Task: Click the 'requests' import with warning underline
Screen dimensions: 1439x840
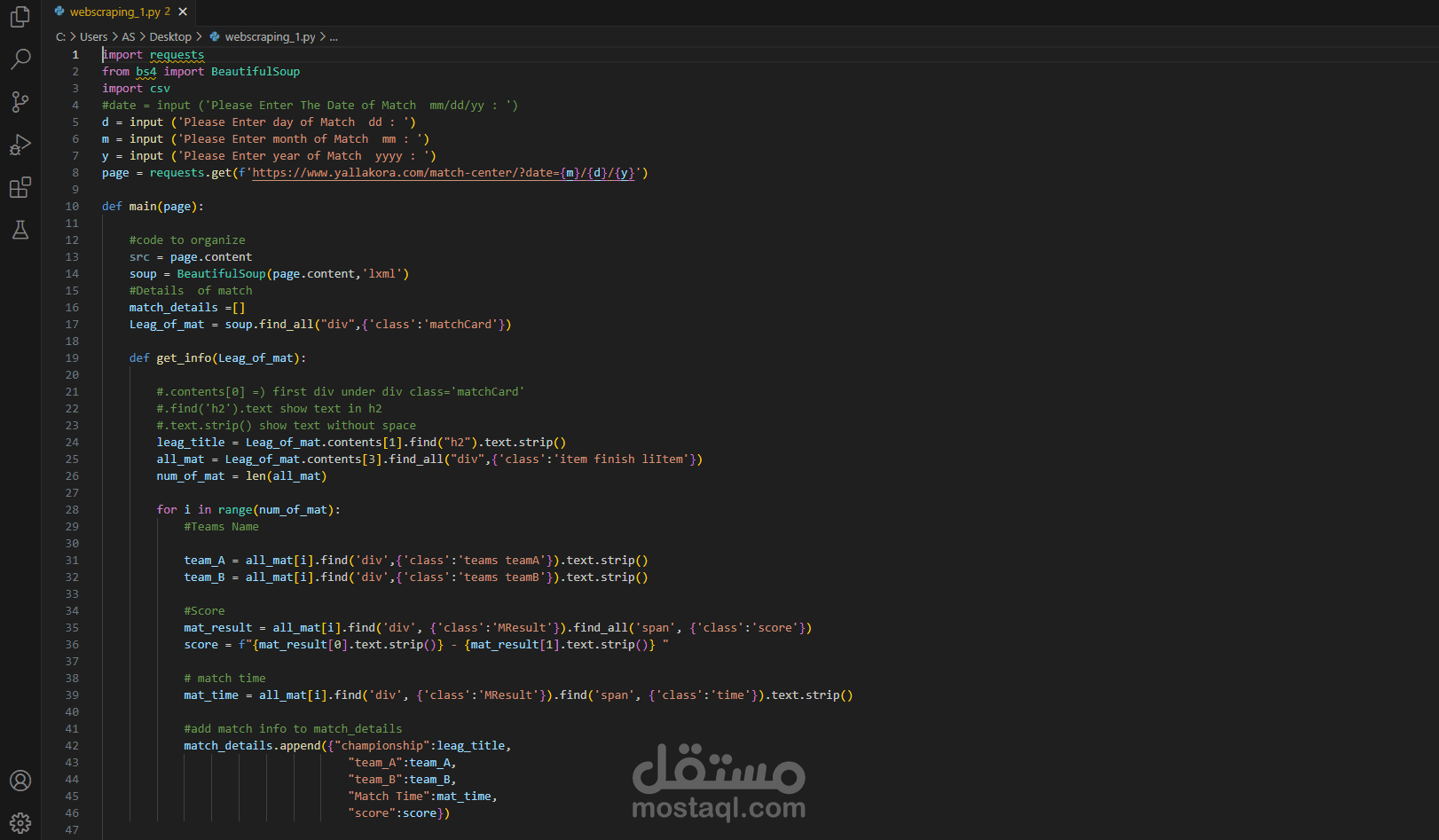Action: 177,55
